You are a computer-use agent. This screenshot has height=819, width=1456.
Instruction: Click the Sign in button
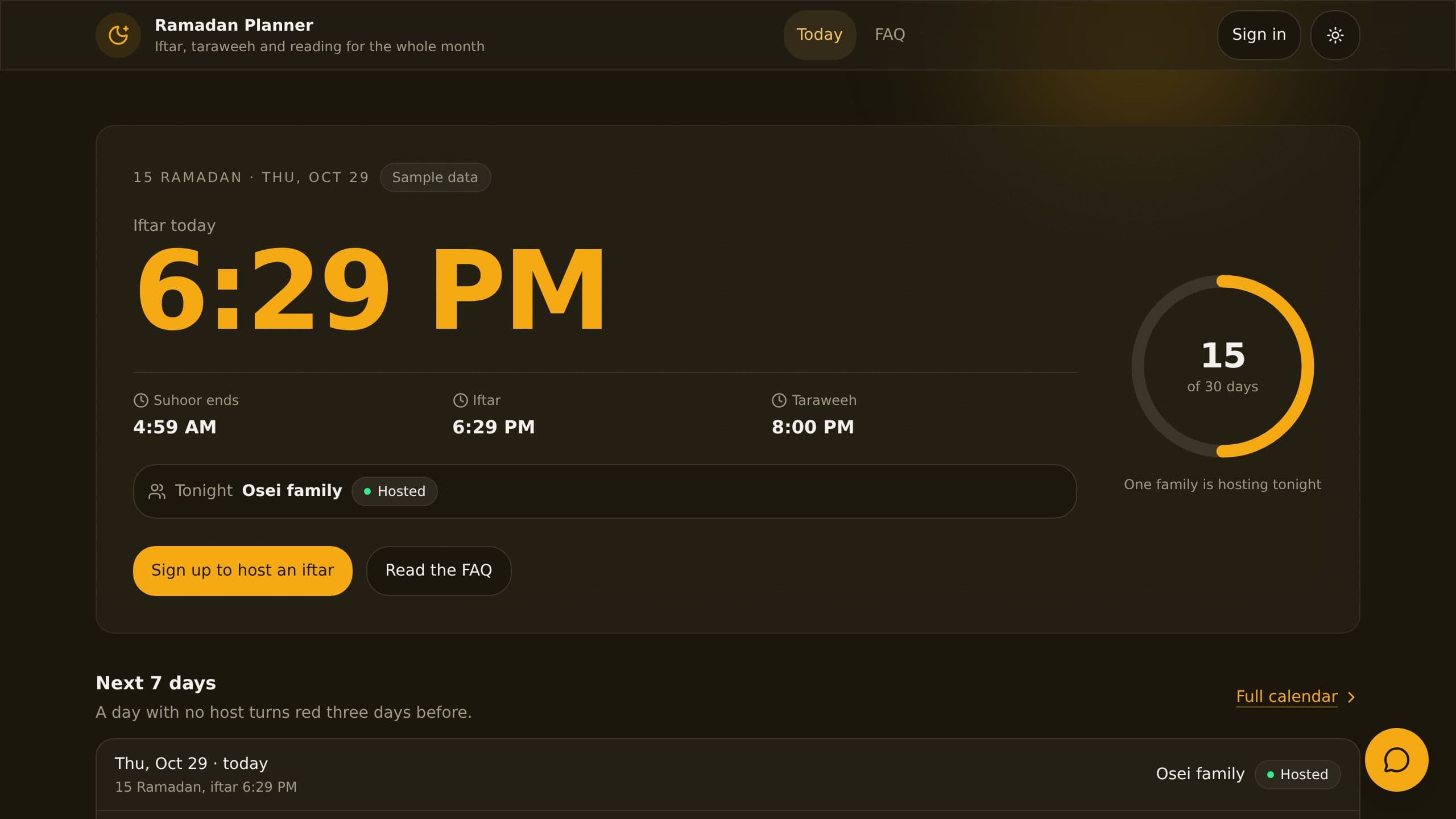tap(1259, 35)
